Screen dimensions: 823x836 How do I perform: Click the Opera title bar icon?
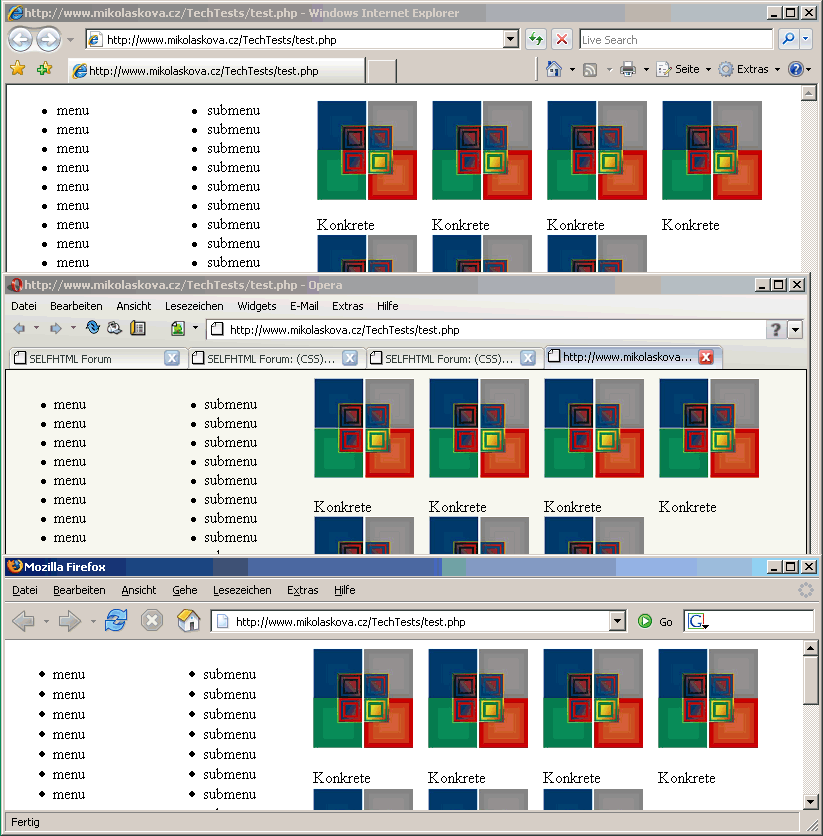(x=17, y=285)
